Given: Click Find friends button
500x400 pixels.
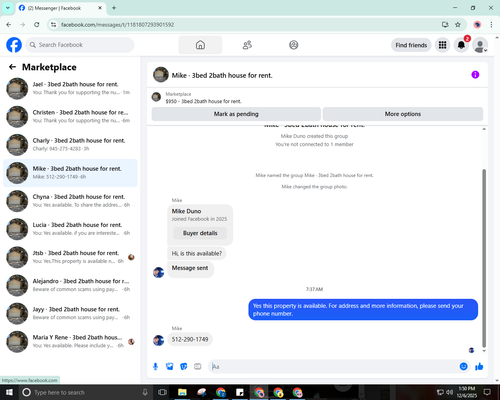Looking at the screenshot, I should point(411,45).
